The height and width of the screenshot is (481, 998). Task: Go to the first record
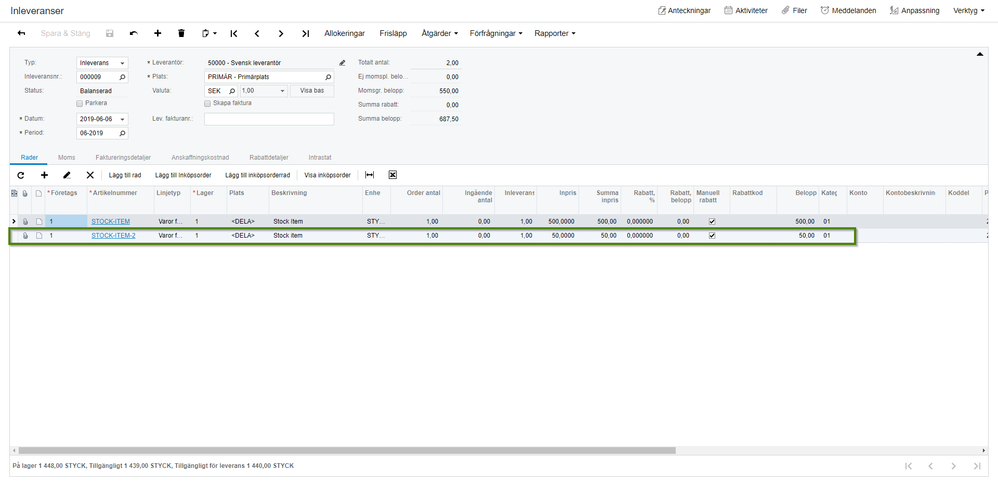pyautogui.click(x=234, y=33)
